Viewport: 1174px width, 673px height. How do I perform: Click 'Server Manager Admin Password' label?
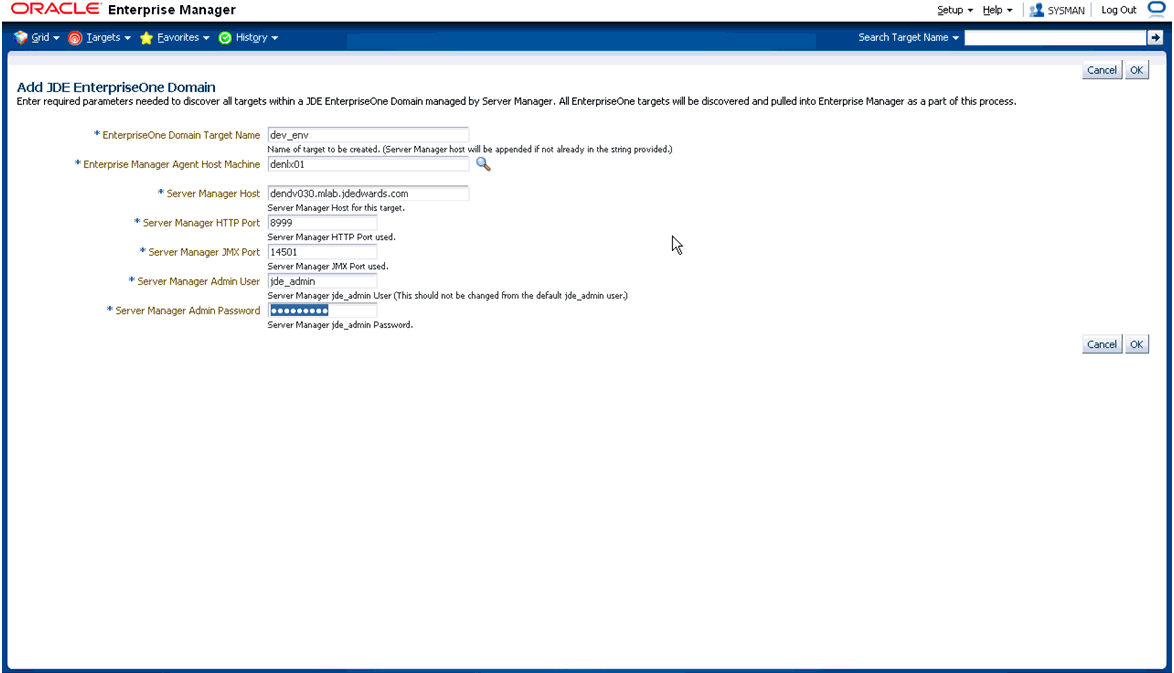click(187, 311)
